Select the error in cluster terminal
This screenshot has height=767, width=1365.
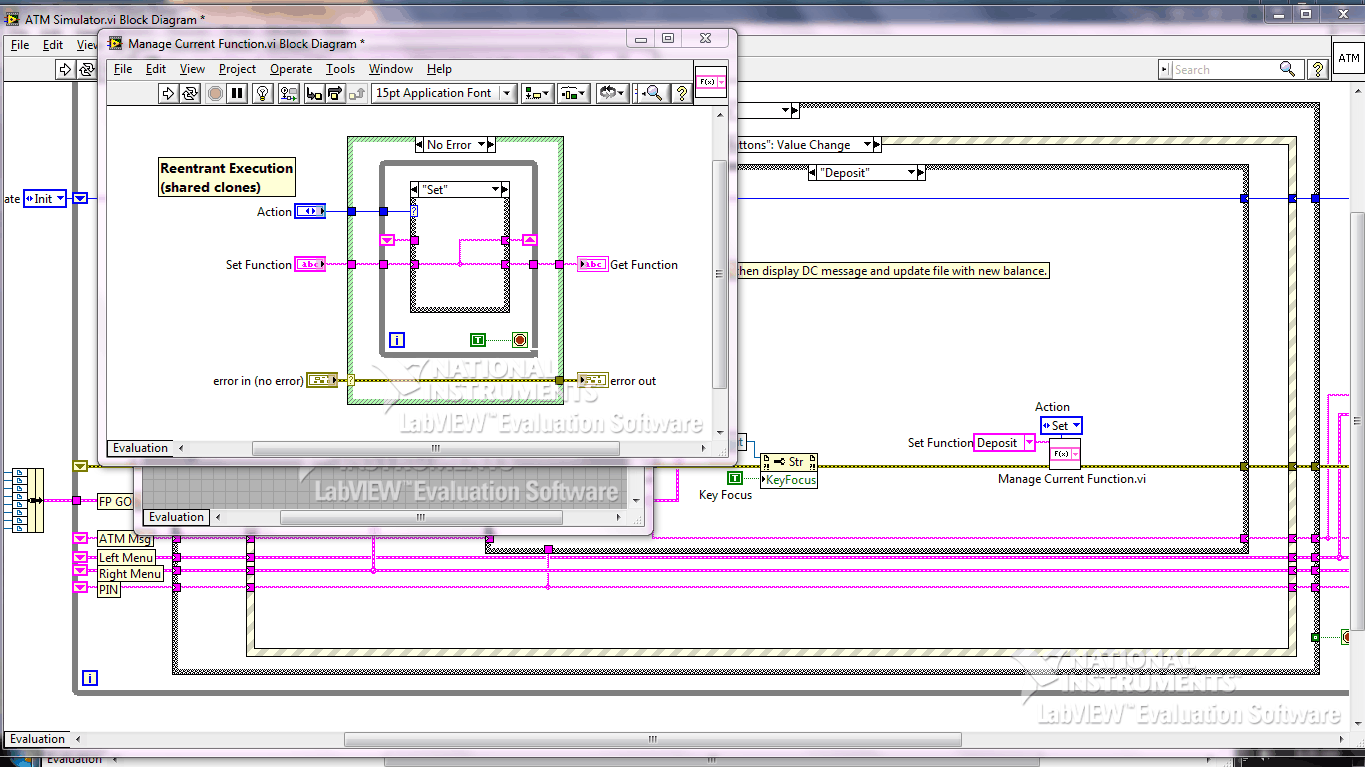pos(322,380)
